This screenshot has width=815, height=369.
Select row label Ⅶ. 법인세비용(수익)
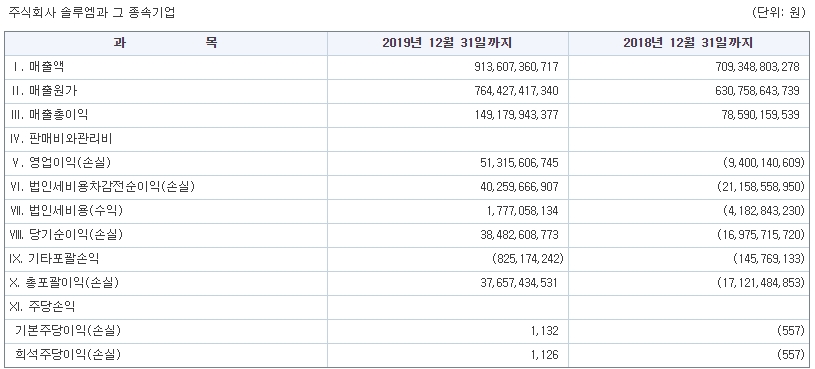coord(67,210)
